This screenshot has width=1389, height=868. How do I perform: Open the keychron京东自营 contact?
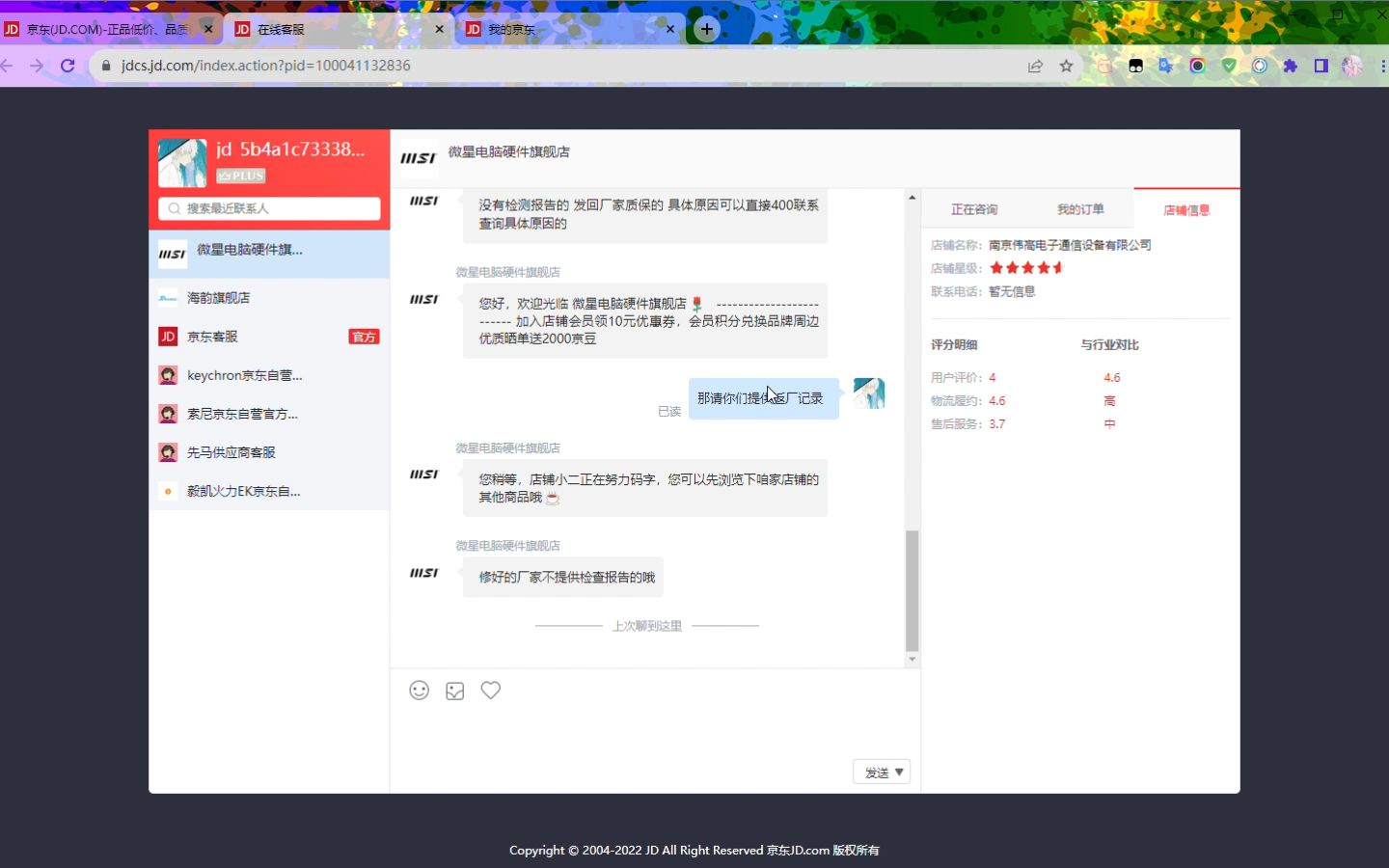coord(269,375)
